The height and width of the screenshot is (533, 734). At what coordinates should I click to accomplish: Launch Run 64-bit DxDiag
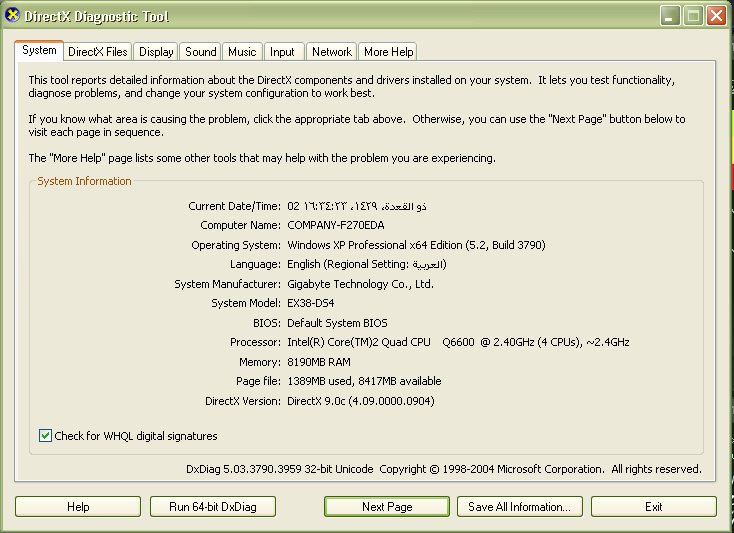213,507
